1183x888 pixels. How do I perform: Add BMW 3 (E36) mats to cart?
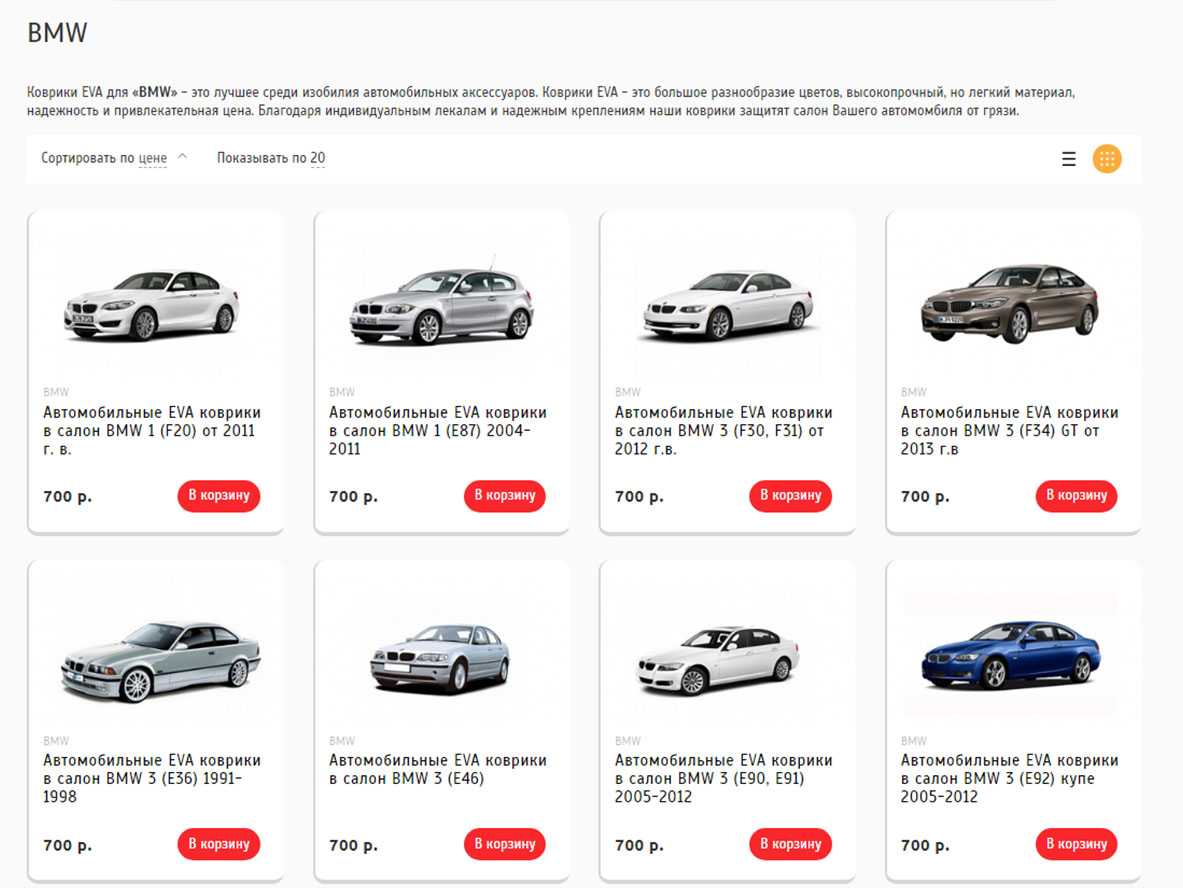click(x=218, y=844)
